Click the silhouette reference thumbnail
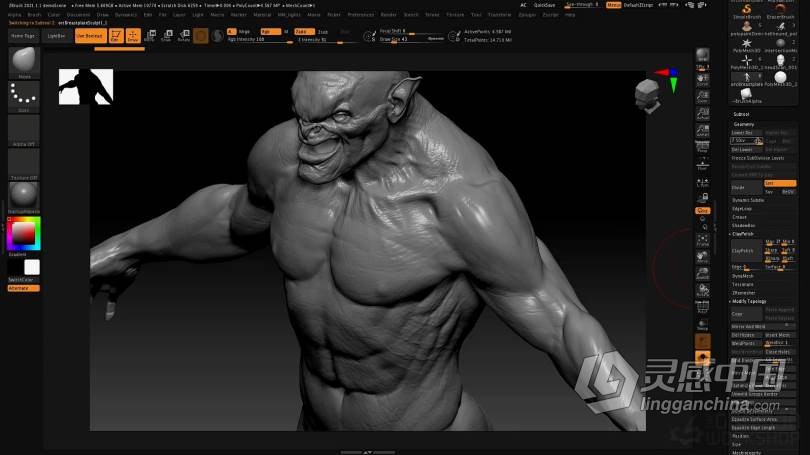This screenshot has height=455, width=810. pyautogui.click(x=86, y=86)
